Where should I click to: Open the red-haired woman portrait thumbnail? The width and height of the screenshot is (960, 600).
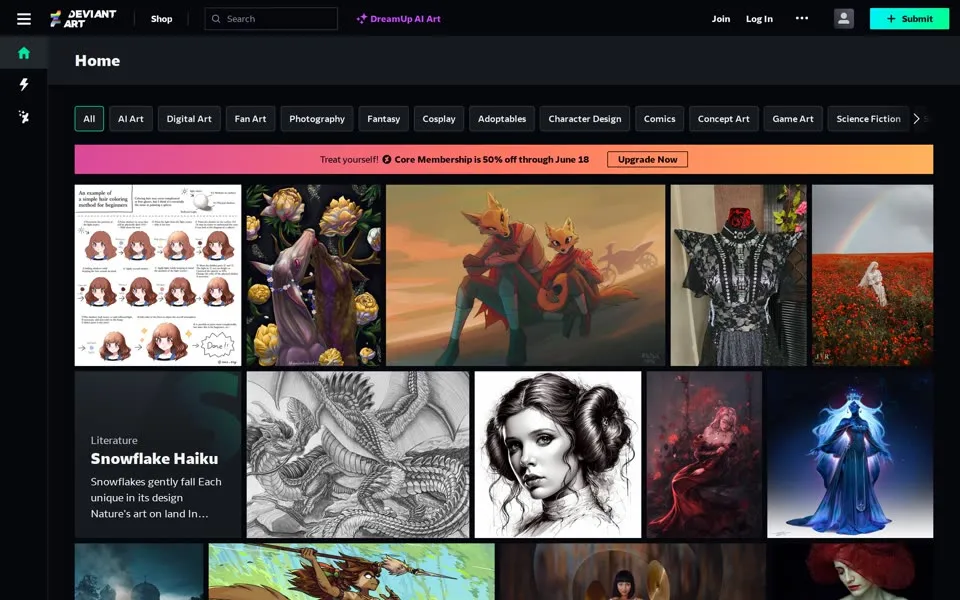(852, 572)
